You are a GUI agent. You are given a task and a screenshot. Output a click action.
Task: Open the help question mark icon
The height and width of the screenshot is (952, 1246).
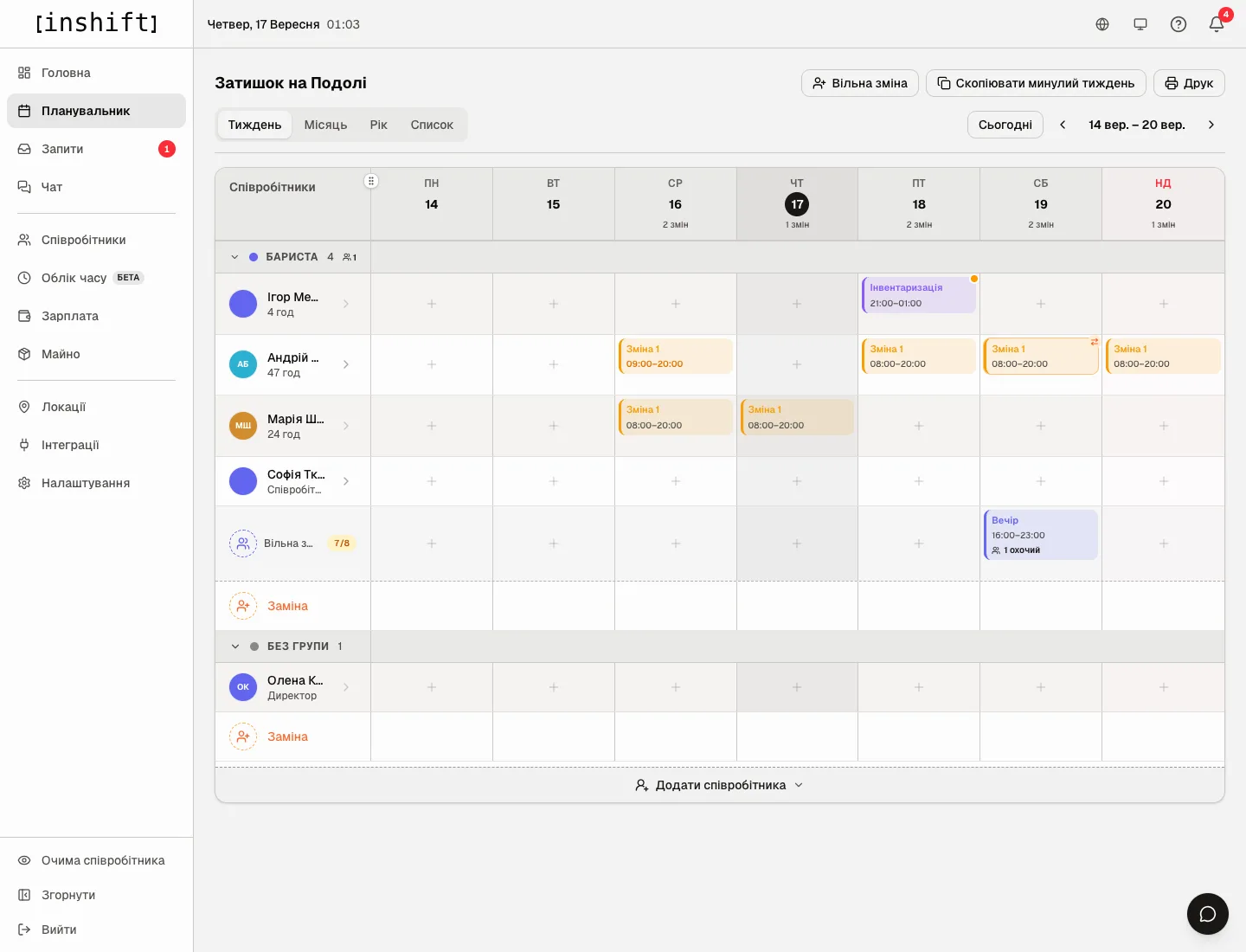point(1179,24)
